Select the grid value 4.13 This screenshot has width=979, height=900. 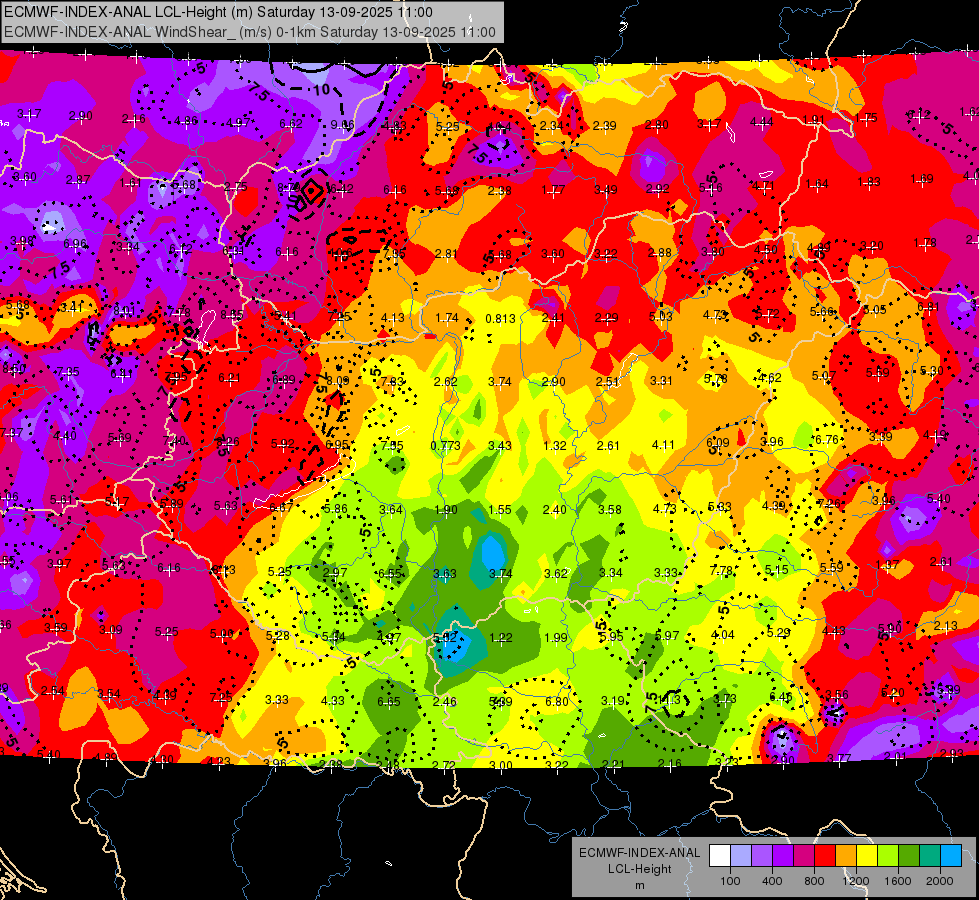click(x=393, y=317)
